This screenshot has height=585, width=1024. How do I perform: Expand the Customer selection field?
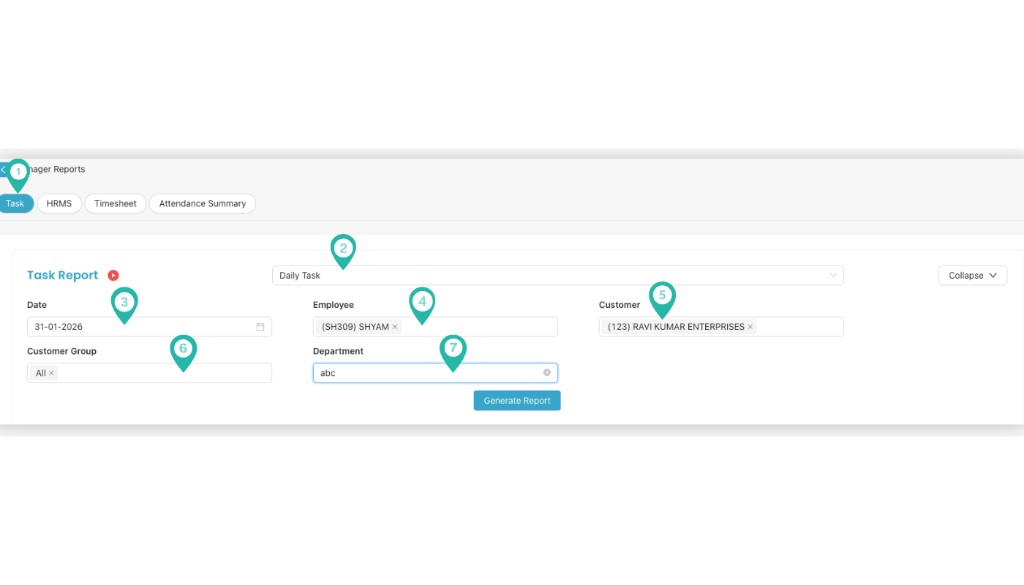coord(800,326)
